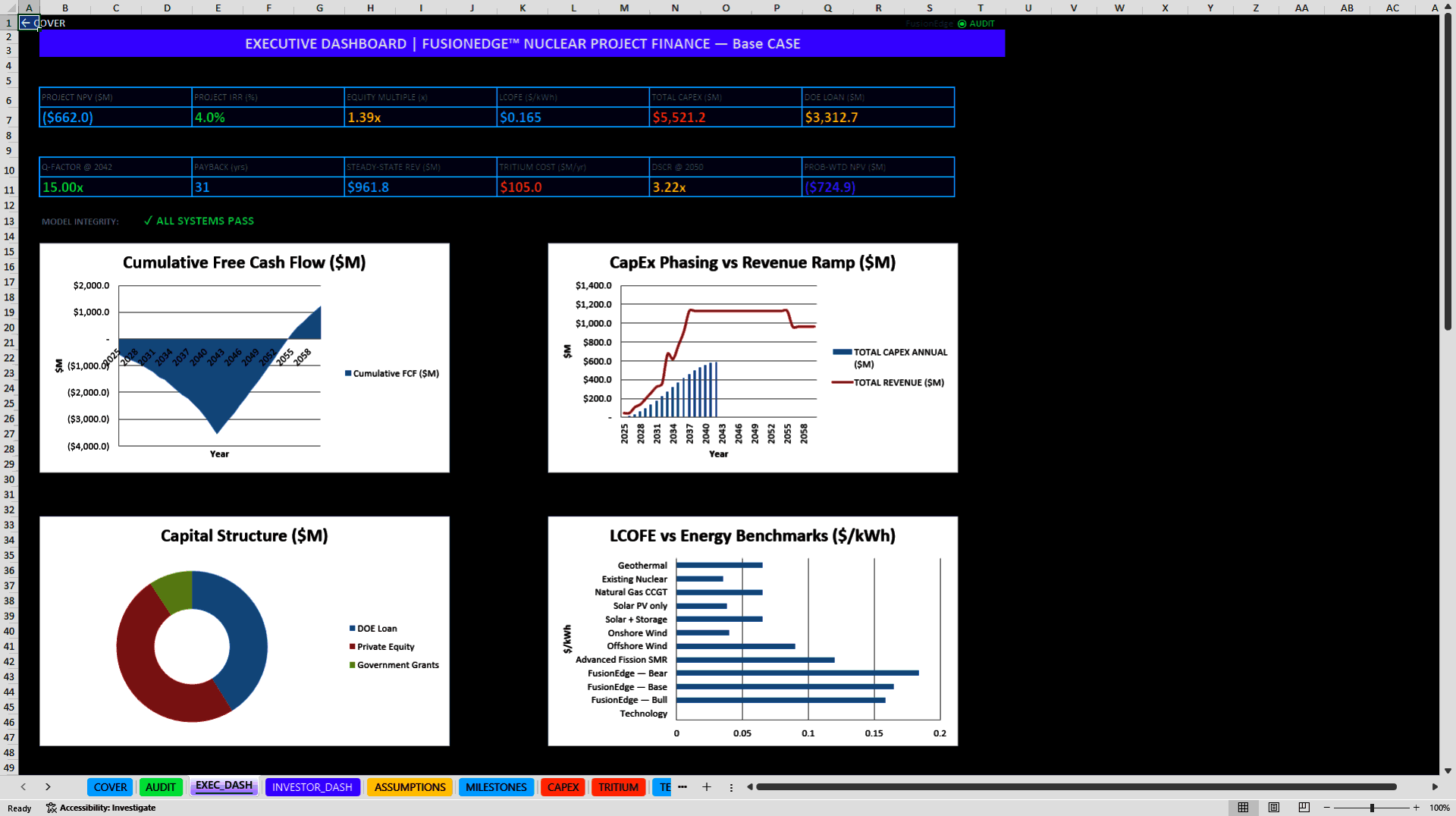Click horizontal scrollbar right arrow
The height and width of the screenshot is (816, 1456).
coord(1435,787)
